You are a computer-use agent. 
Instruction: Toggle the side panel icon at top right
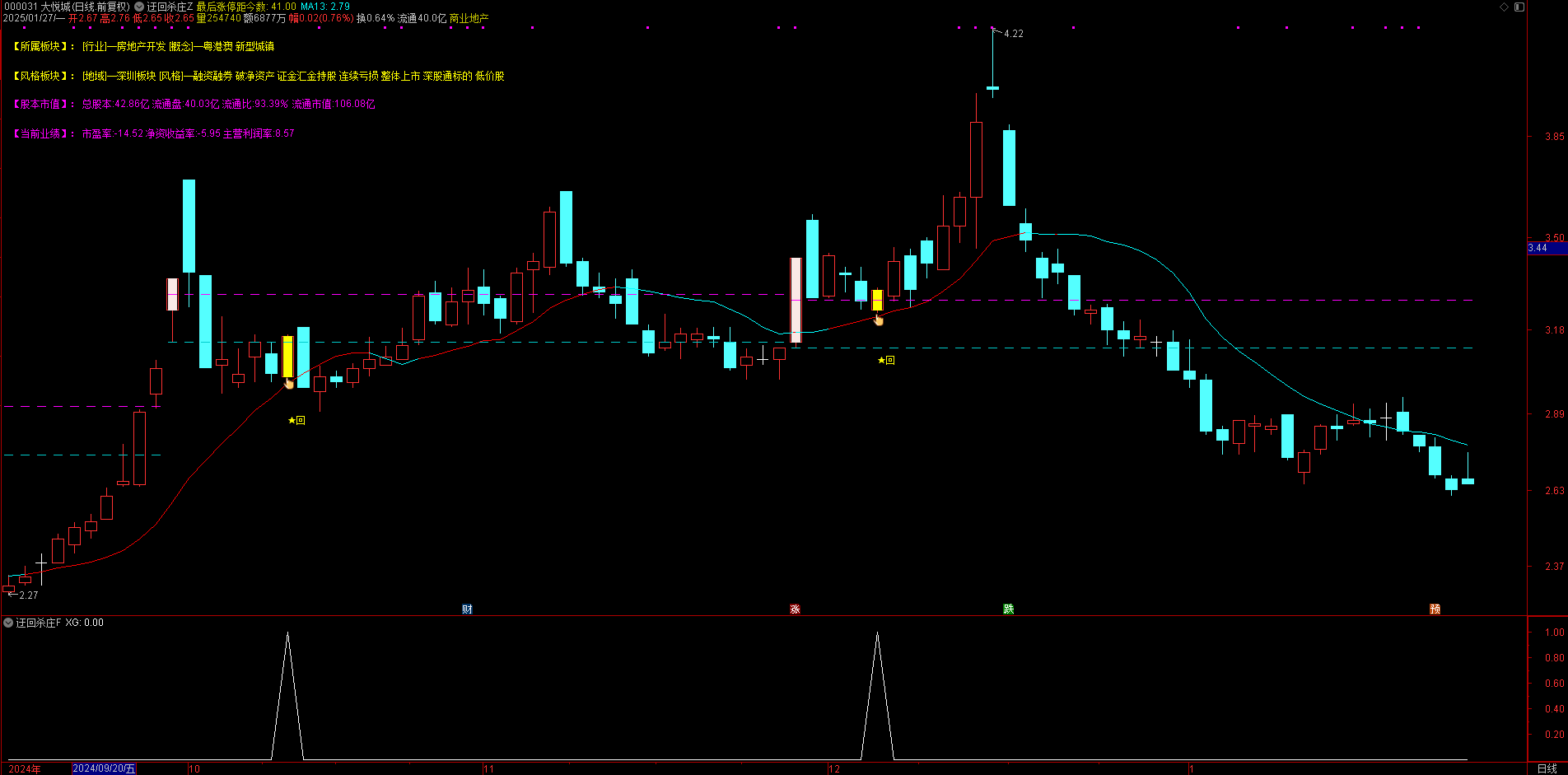1519,7
